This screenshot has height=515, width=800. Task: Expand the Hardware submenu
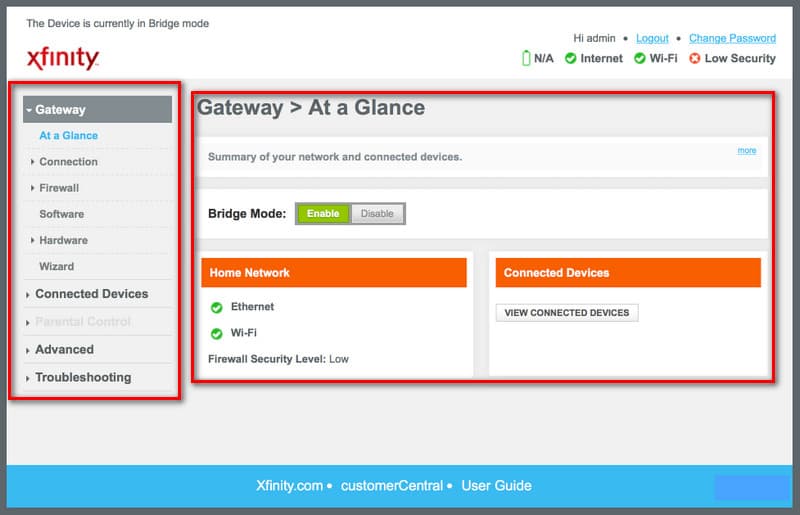(x=63, y=240)
